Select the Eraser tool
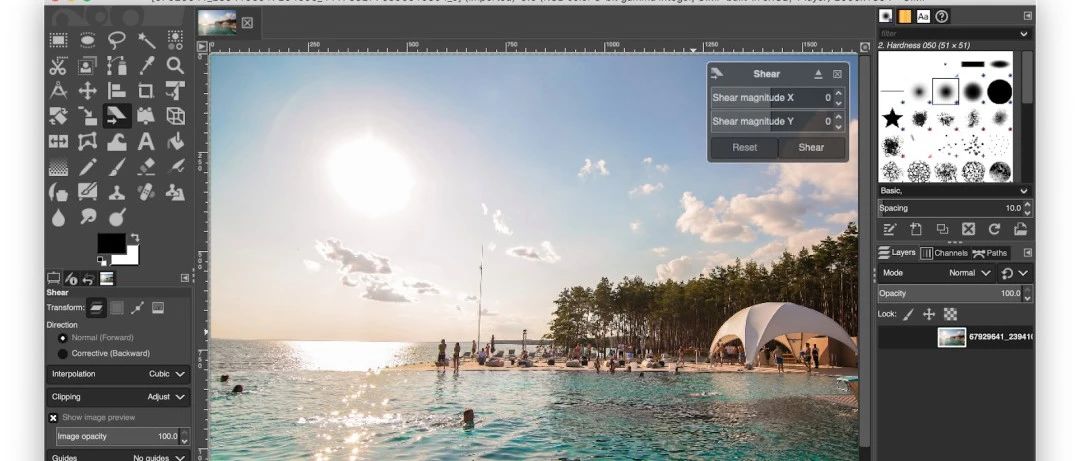Image resolution: width=1080 pixels, height=461 pixels. 146,167
